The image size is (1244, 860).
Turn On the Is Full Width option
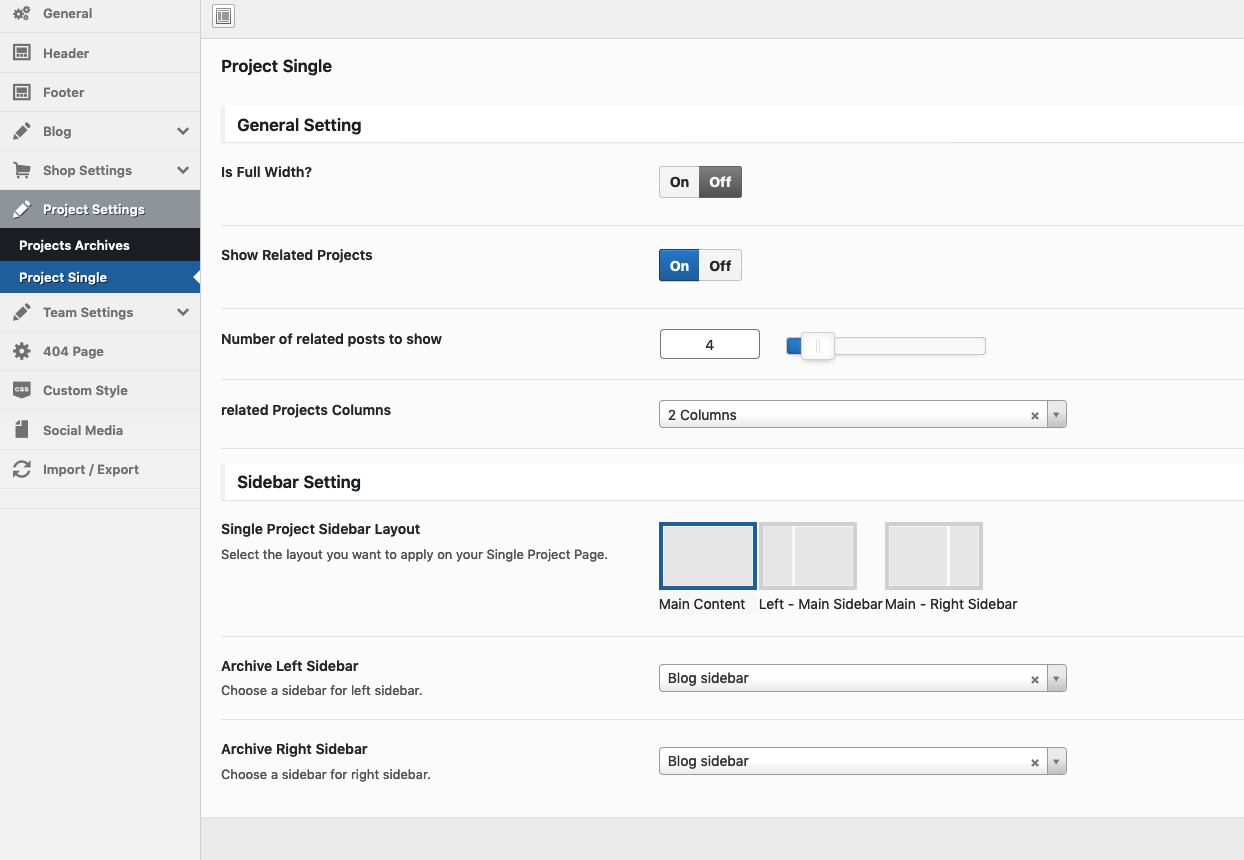point(679,182)
